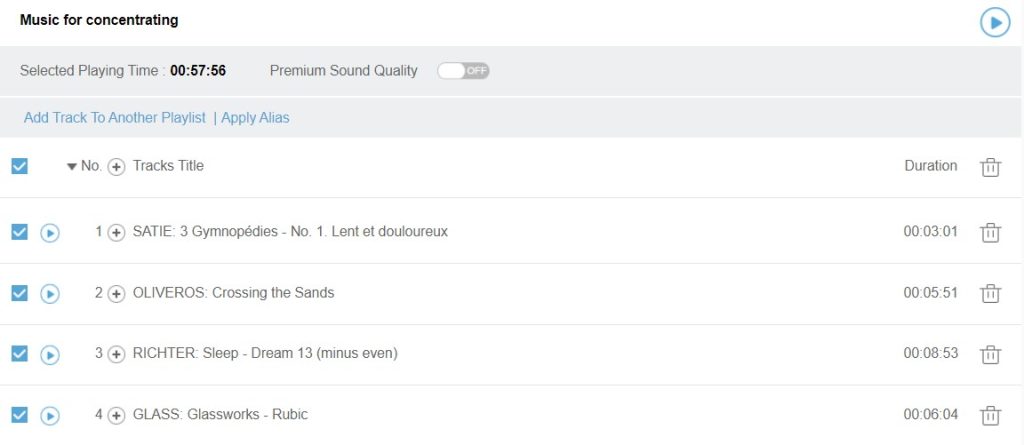Screen dimensions: 1024x445
Task: Play the SATIE Gymnopédies track
Action: coord(50,232)
